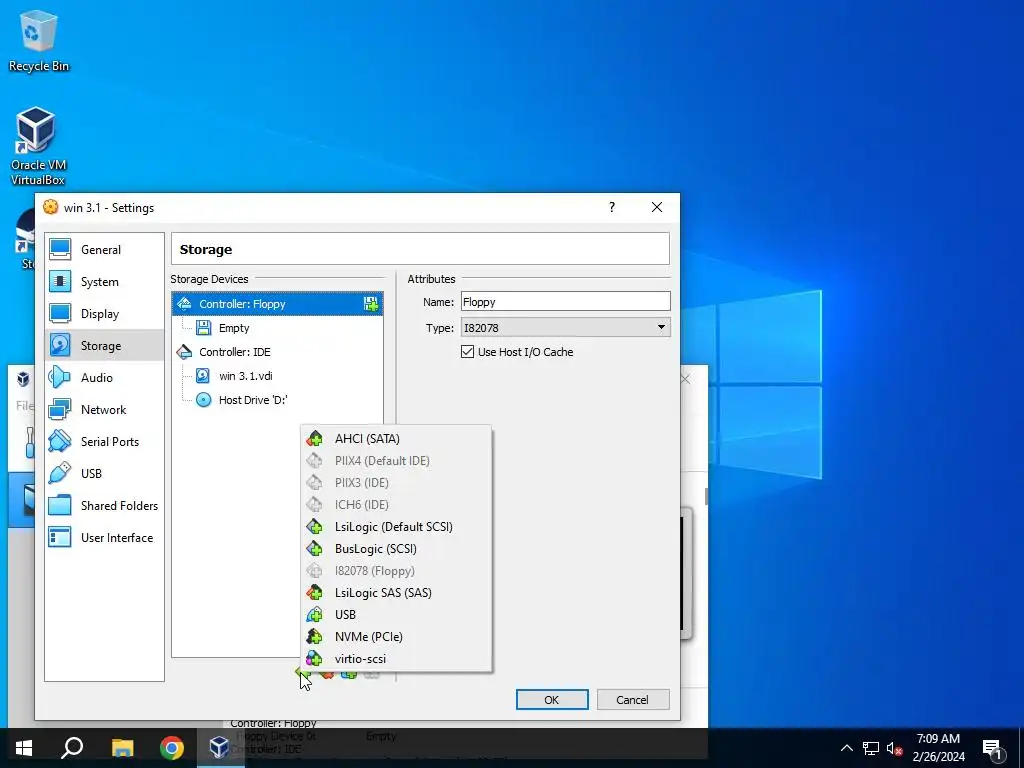
Task: Open taskbar Search
Action: pyautogui.click(x=72, y=748)
